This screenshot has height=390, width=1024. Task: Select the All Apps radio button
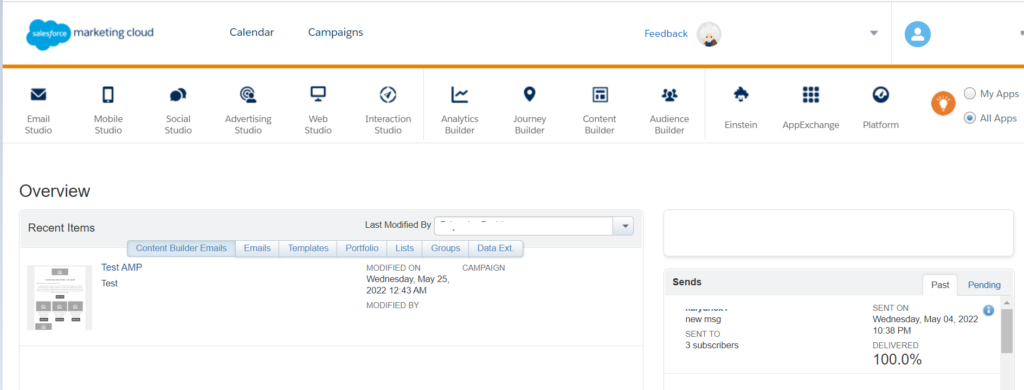point(970,118)
